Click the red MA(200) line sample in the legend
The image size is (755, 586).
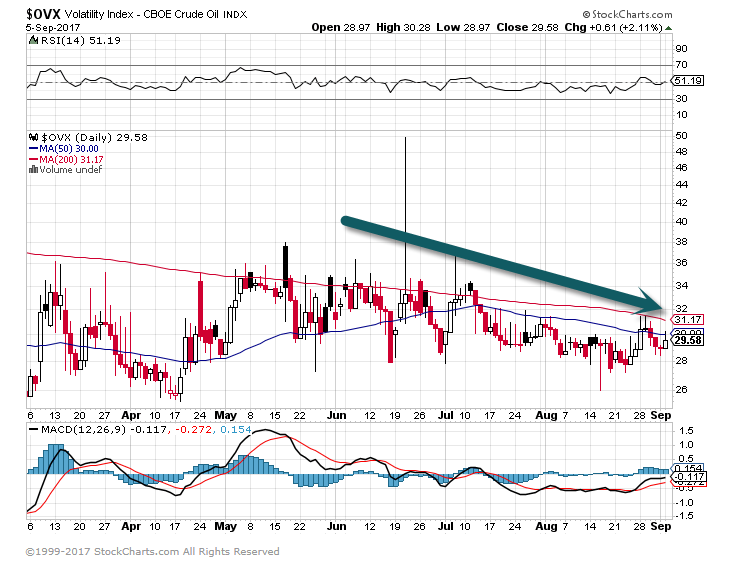tap(34, 159)
